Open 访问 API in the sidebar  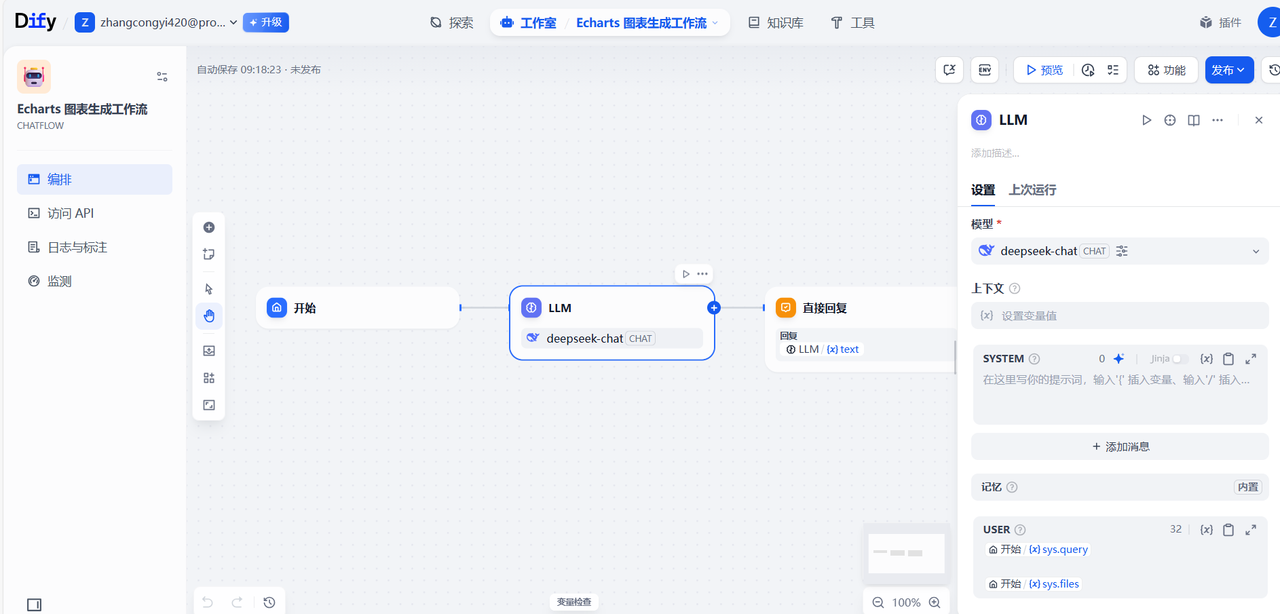(x=94, y=213)
